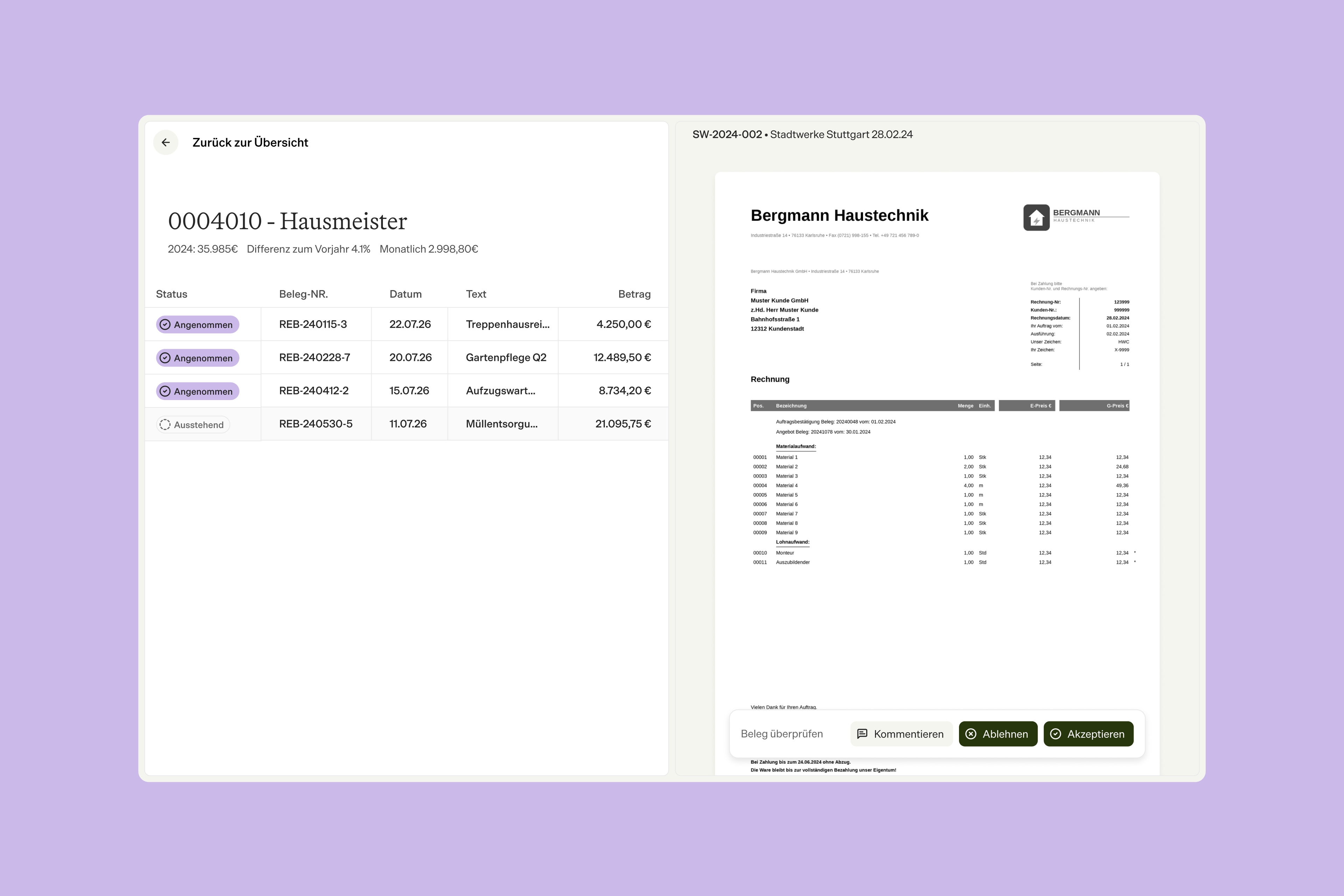Click the checkmark icon in Akzeptieren
This screenshot has width=1344, height=896.
(x=1056, y=734)
